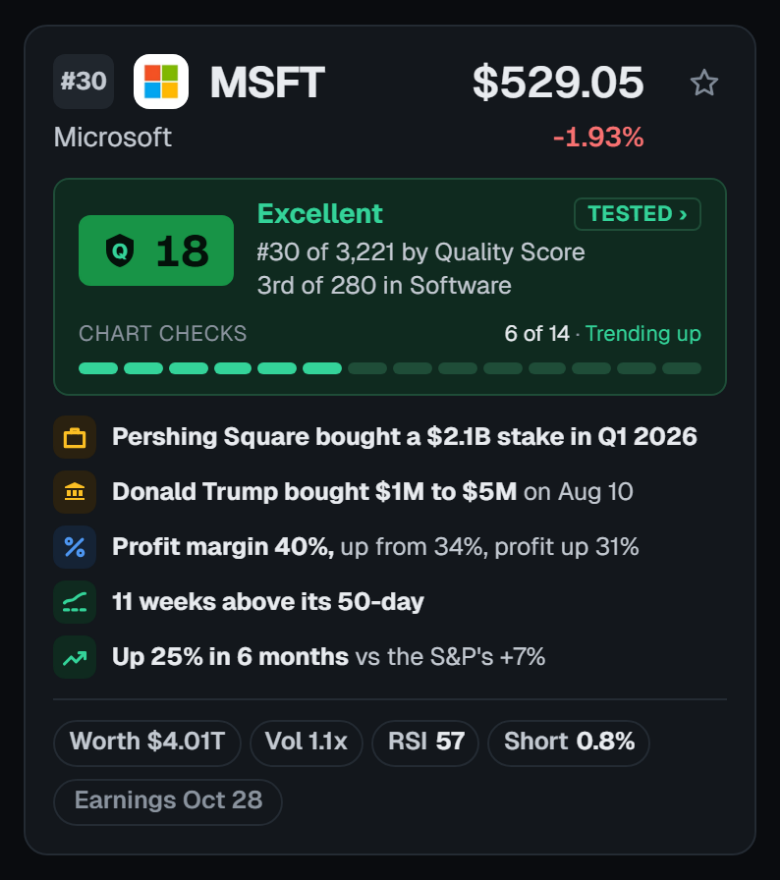Click the CHART CHECKS label

click(x=163, y=333)
